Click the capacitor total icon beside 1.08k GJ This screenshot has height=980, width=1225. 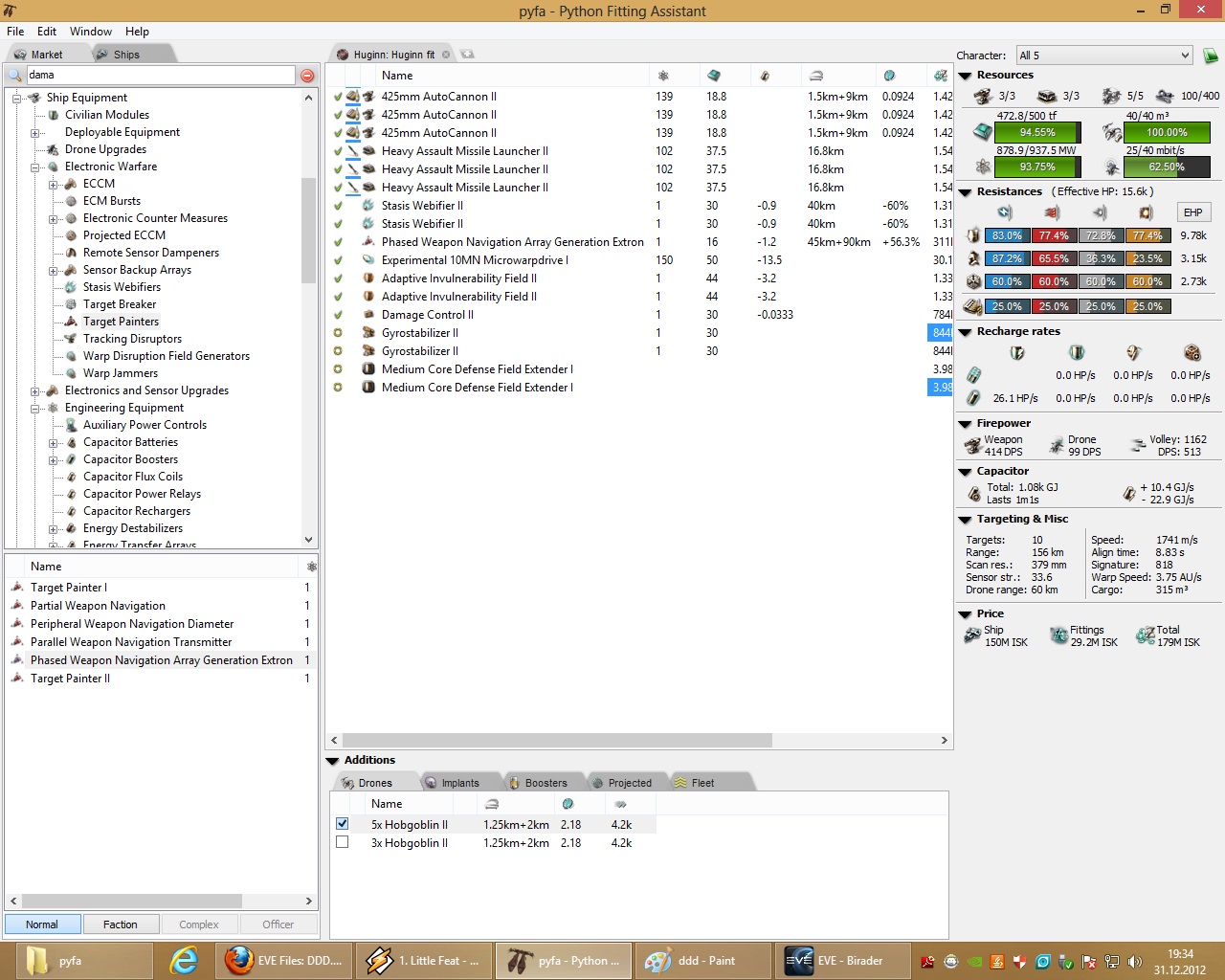[x=974, y=494]
